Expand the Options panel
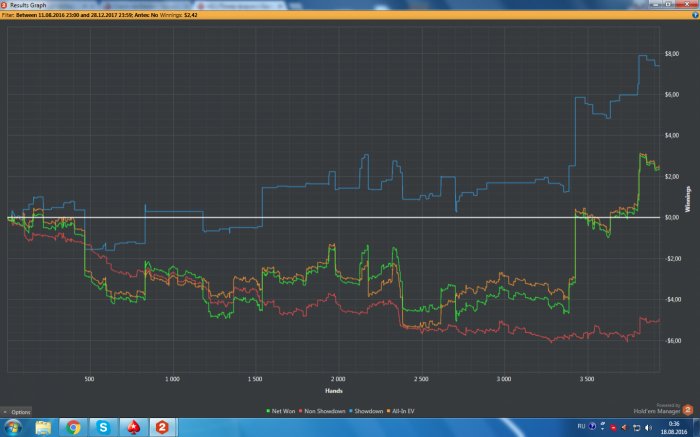 17,412
